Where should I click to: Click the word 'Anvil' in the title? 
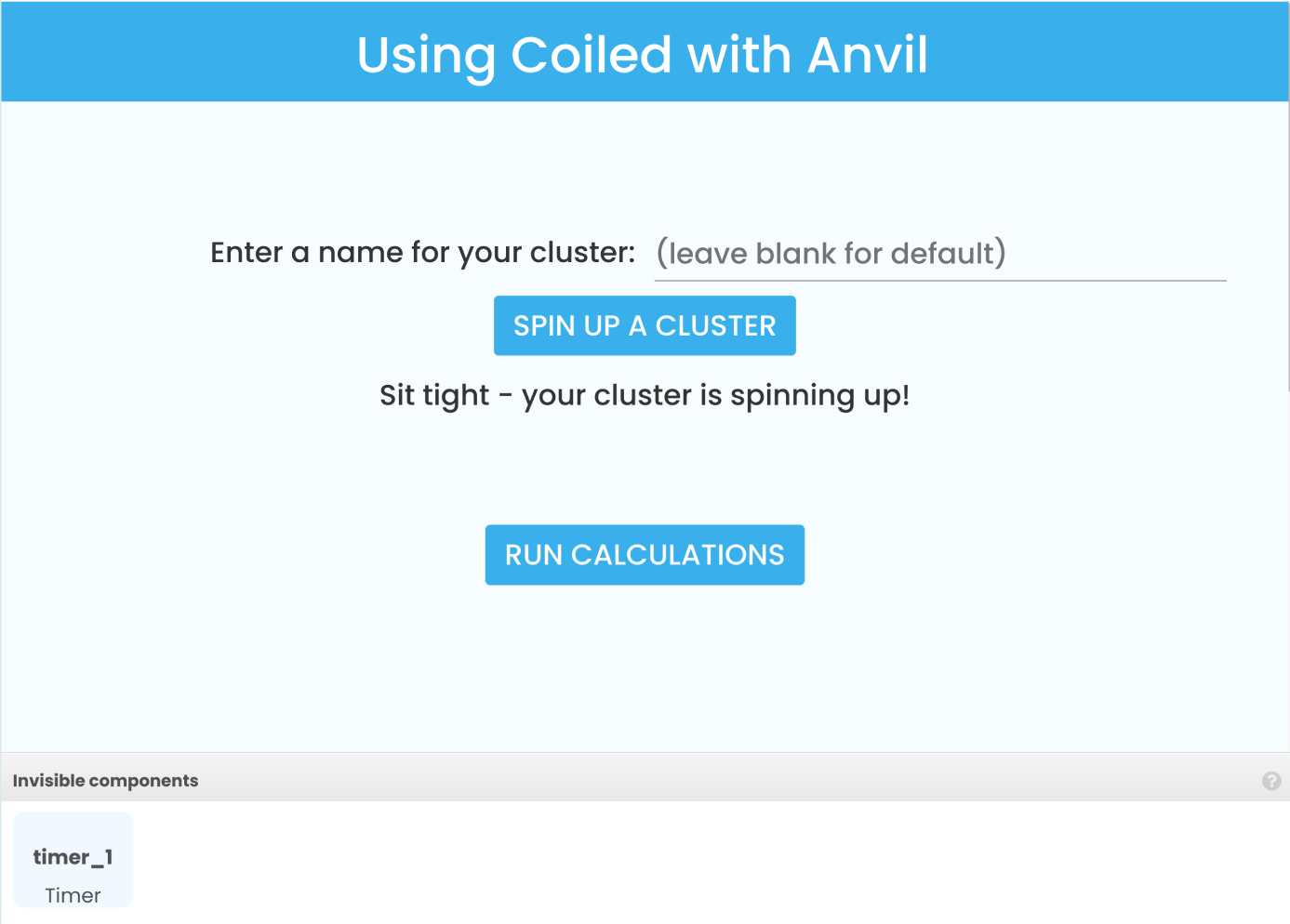(867, 55)
